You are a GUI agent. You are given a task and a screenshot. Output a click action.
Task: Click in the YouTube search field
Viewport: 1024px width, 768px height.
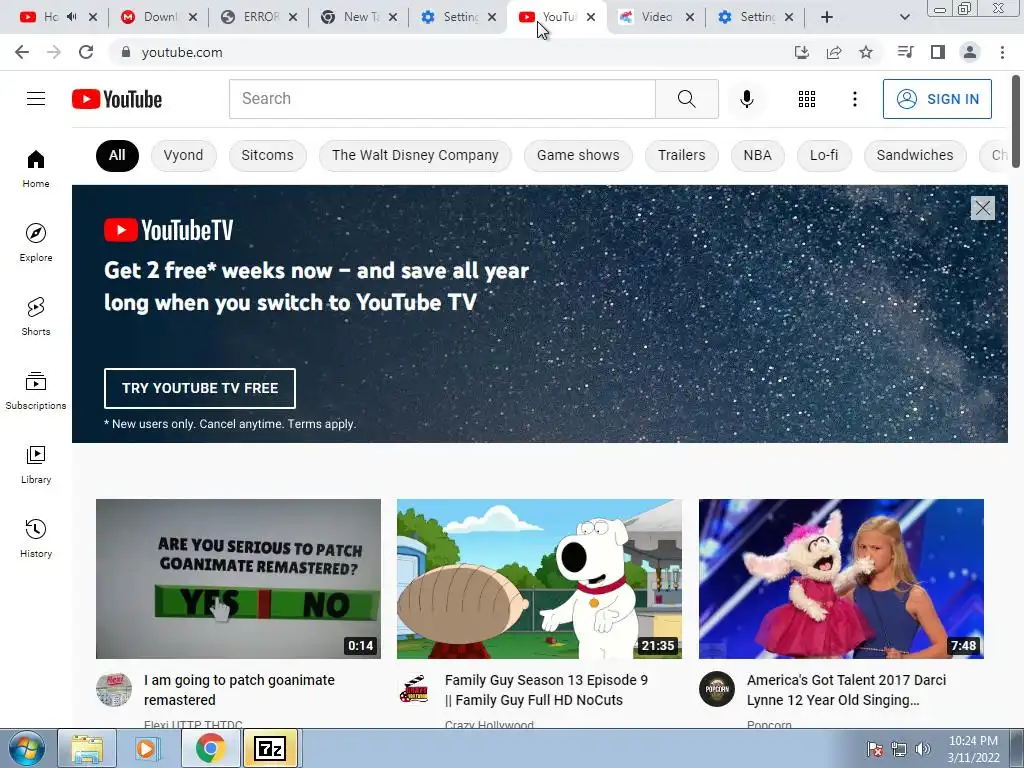point(442,99)
